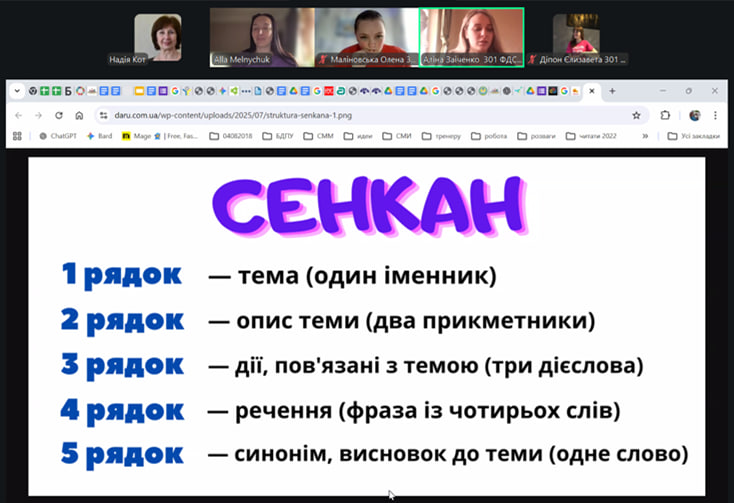Screen dimensions: 734x503
Task: Reload the page in Chrome
Action: 59,115
